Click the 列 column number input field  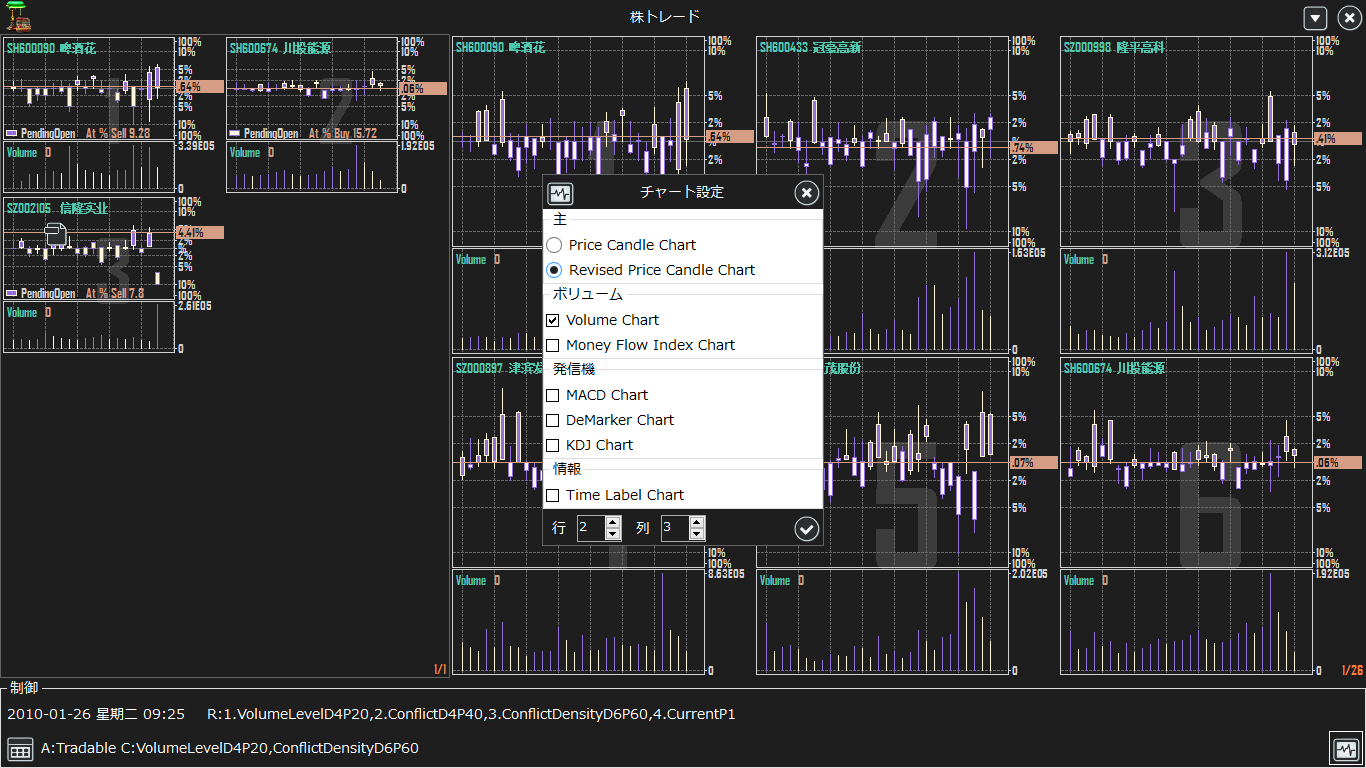click(675, 528)
